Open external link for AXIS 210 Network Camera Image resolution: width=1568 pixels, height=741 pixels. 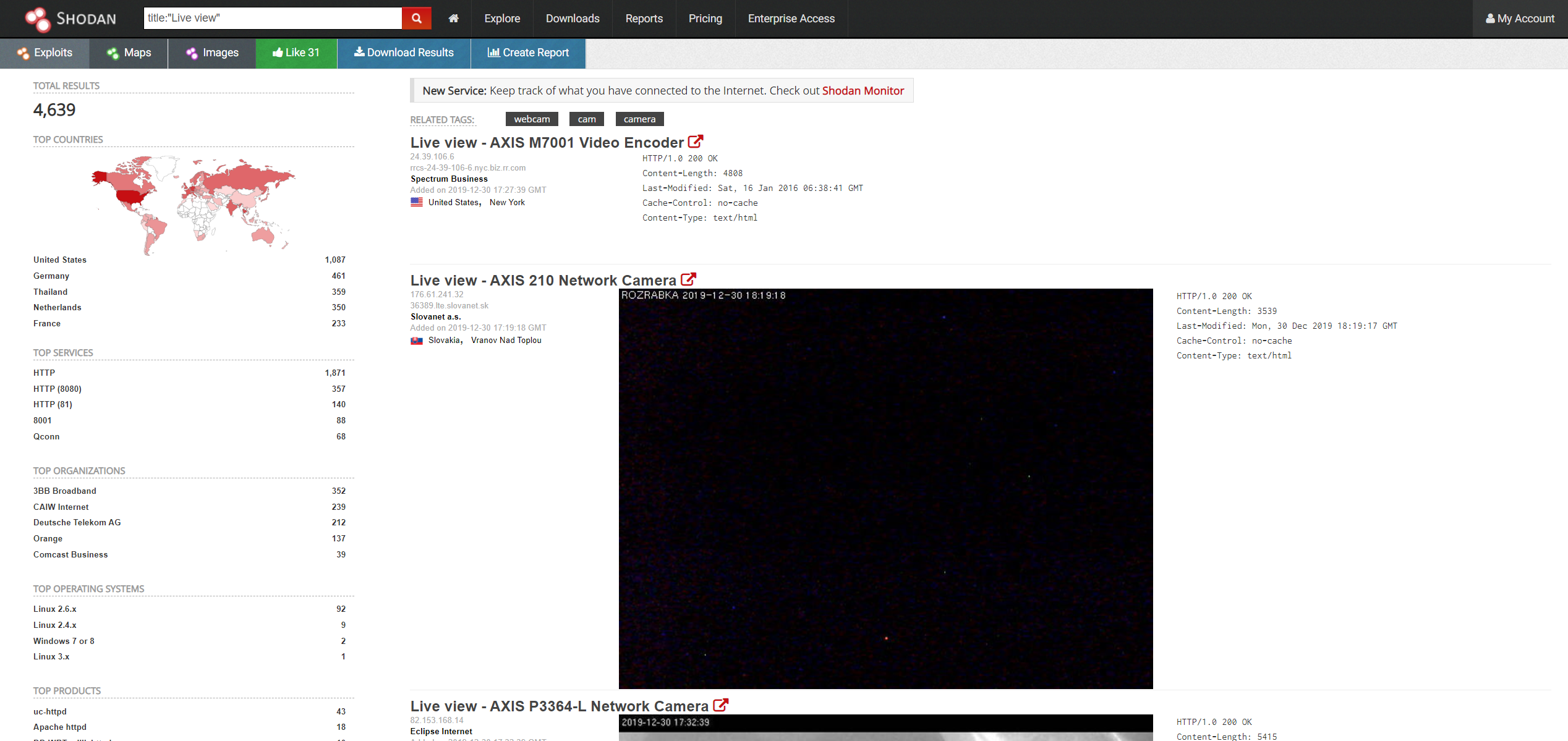(x=688, y=280)
